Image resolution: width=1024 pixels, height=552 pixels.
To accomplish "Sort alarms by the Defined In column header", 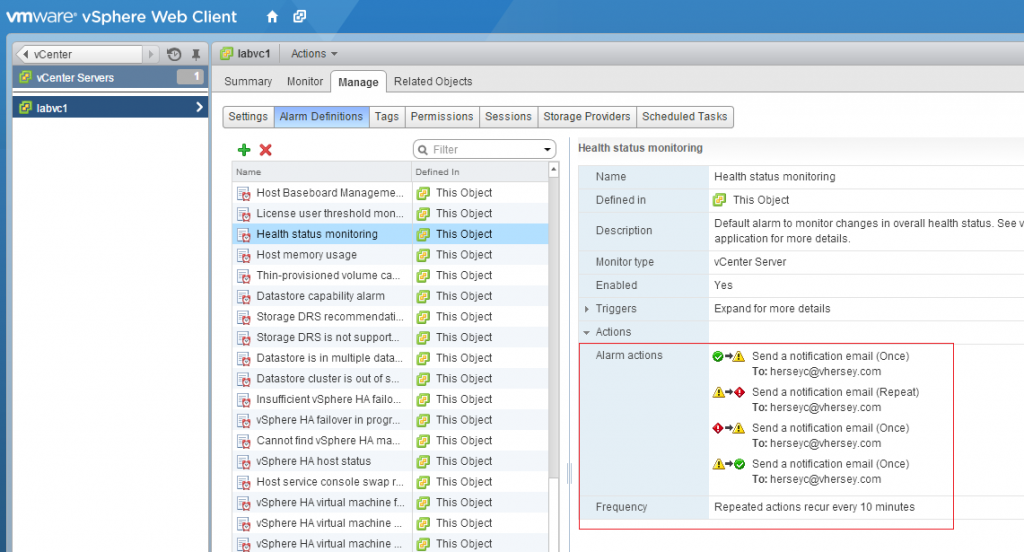I will click(x=480, y=172).
